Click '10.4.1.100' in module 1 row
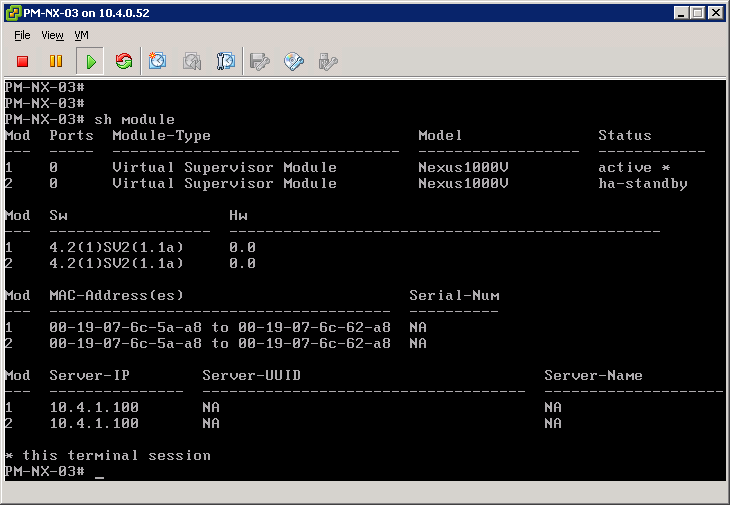The image size is (730, 505). 94,408
